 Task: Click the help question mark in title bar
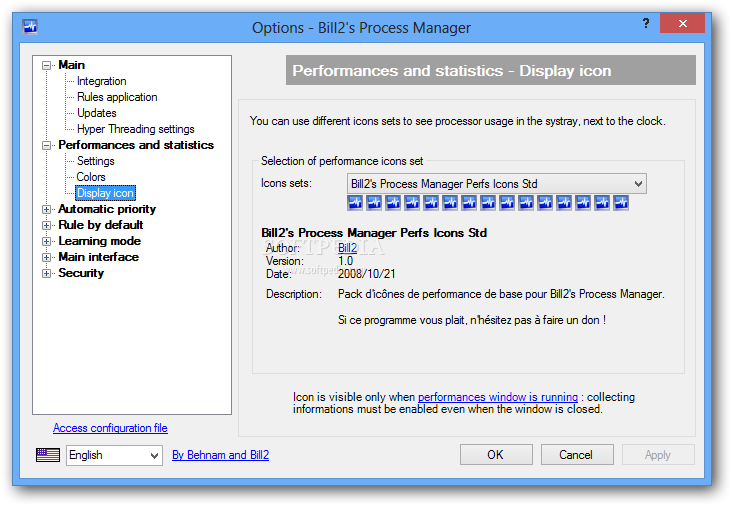click(x=646, y=23)
